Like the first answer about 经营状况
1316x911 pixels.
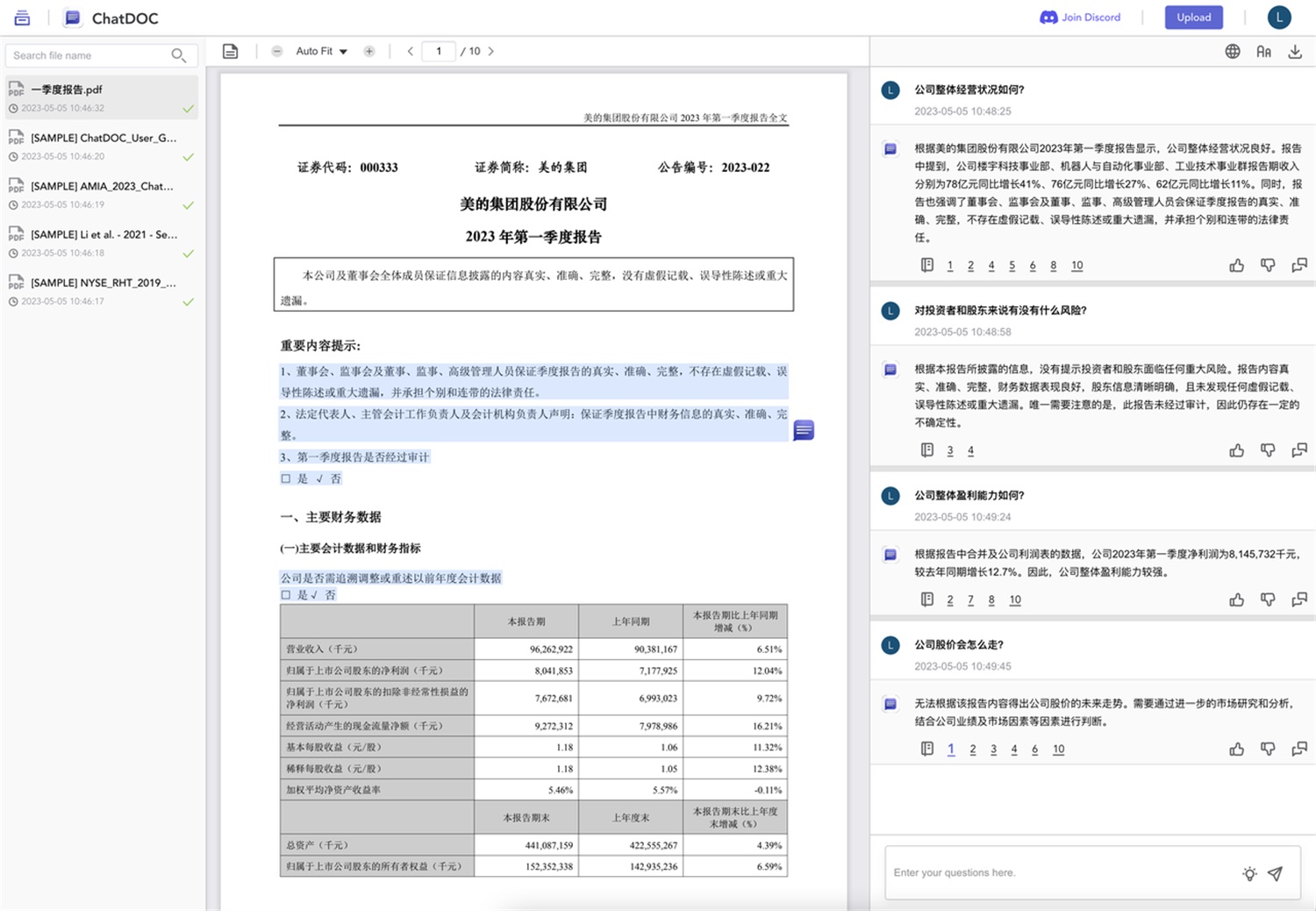(x=1236, y=265)
